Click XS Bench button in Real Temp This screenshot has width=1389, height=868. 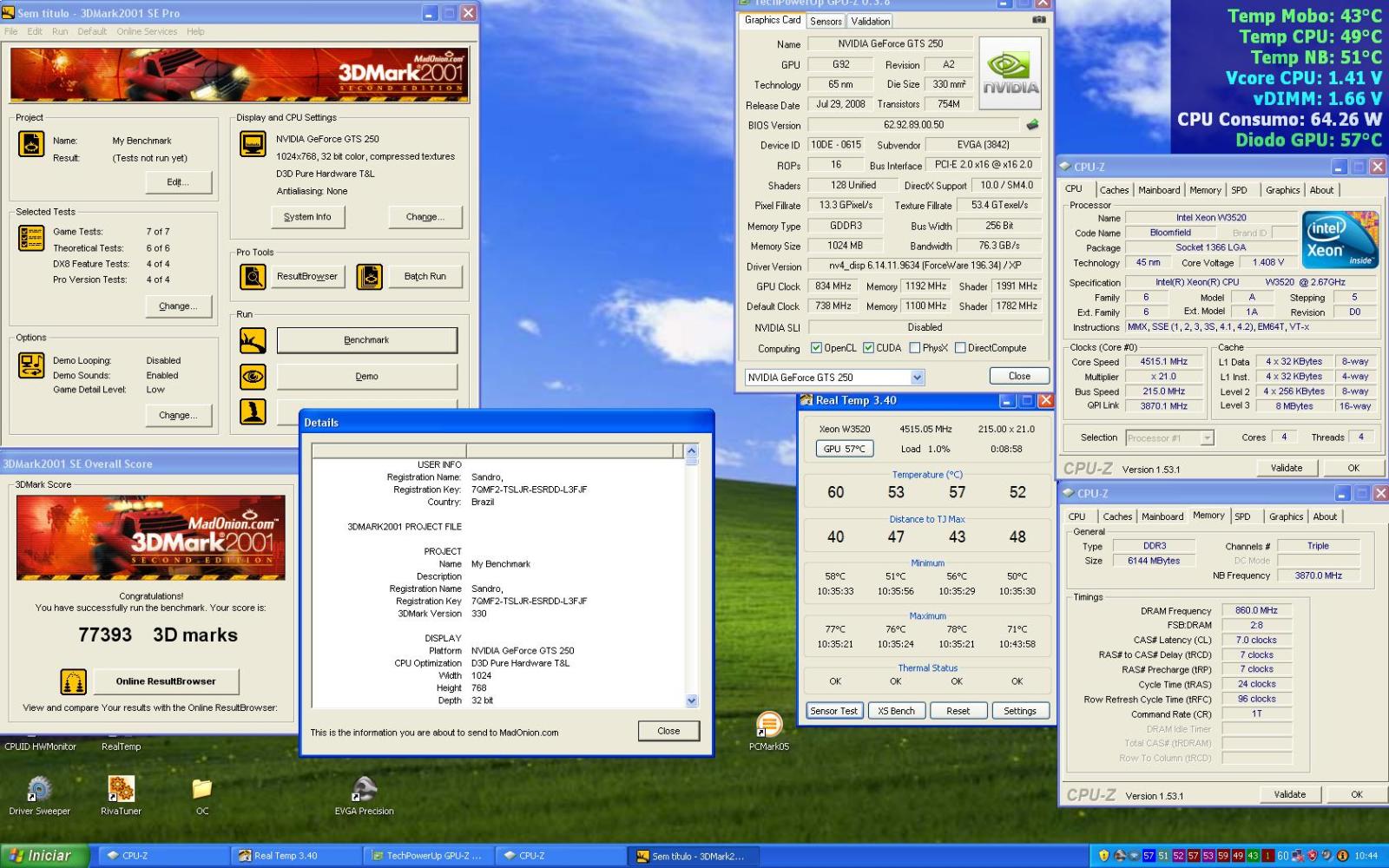click(896, 711)
